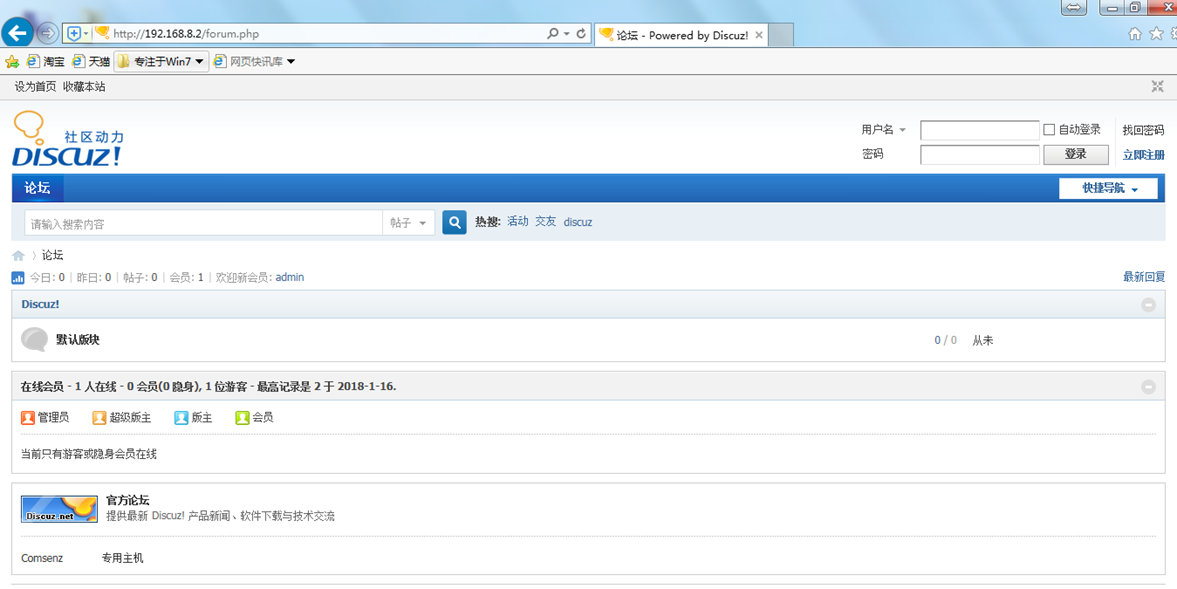Collapse the Discuz! category section
1177x589 pixels.
[1148, 305]
